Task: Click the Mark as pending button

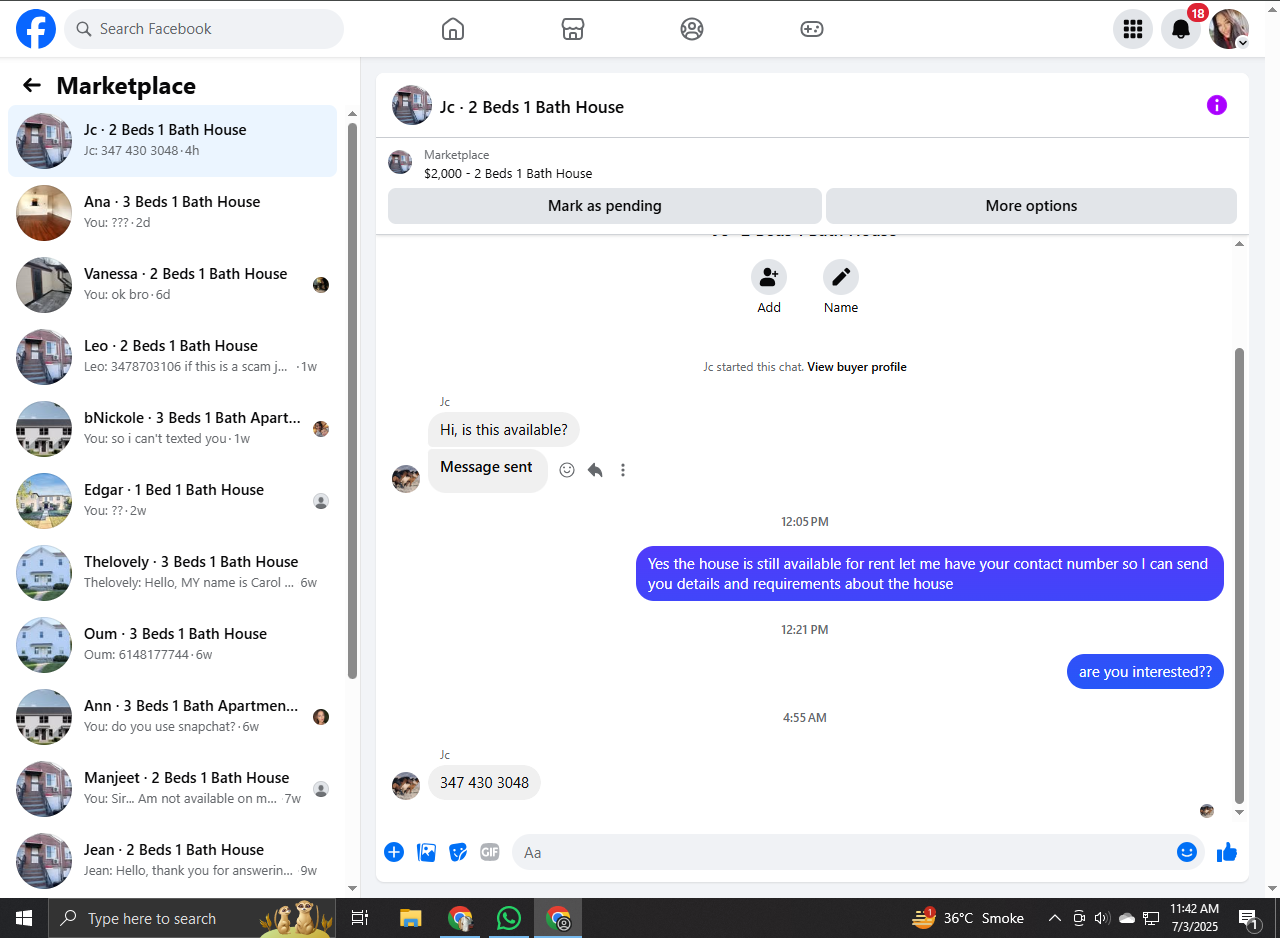Action: 605,206
